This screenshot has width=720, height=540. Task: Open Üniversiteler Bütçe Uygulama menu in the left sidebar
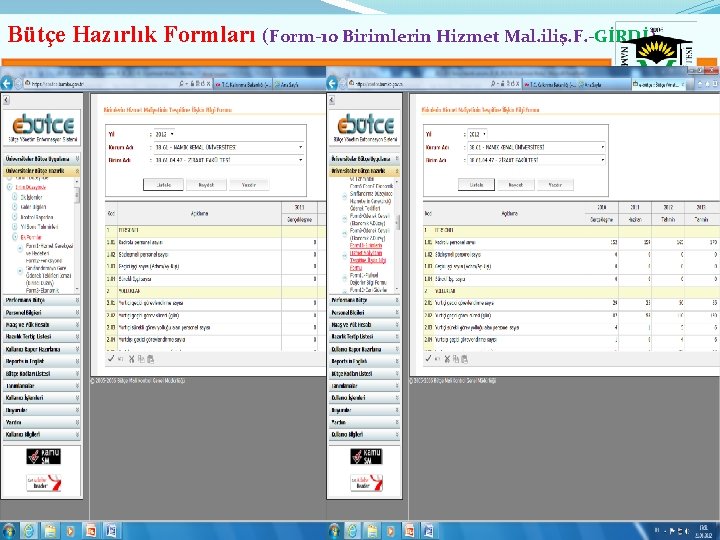click(x=42, y=159)
